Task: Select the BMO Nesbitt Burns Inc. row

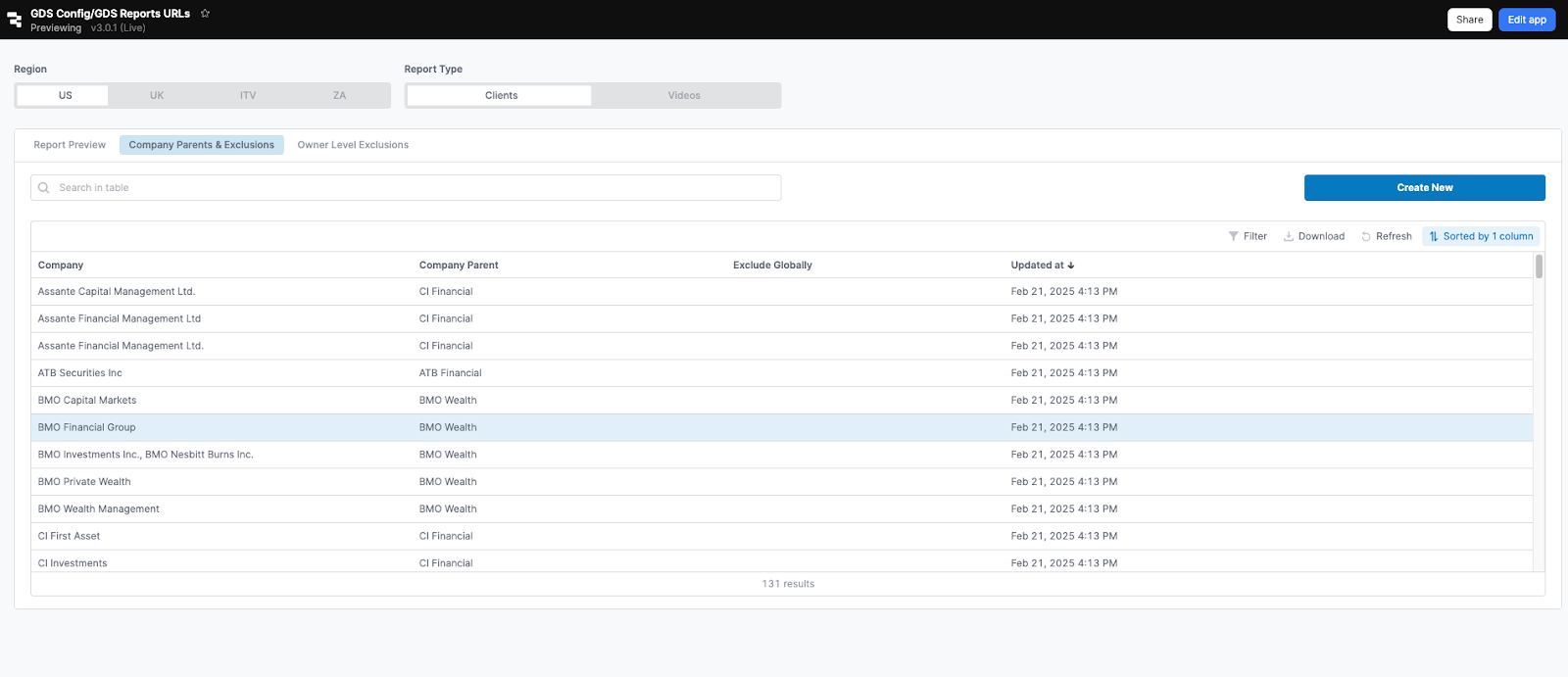Action: tap(782, 455)
